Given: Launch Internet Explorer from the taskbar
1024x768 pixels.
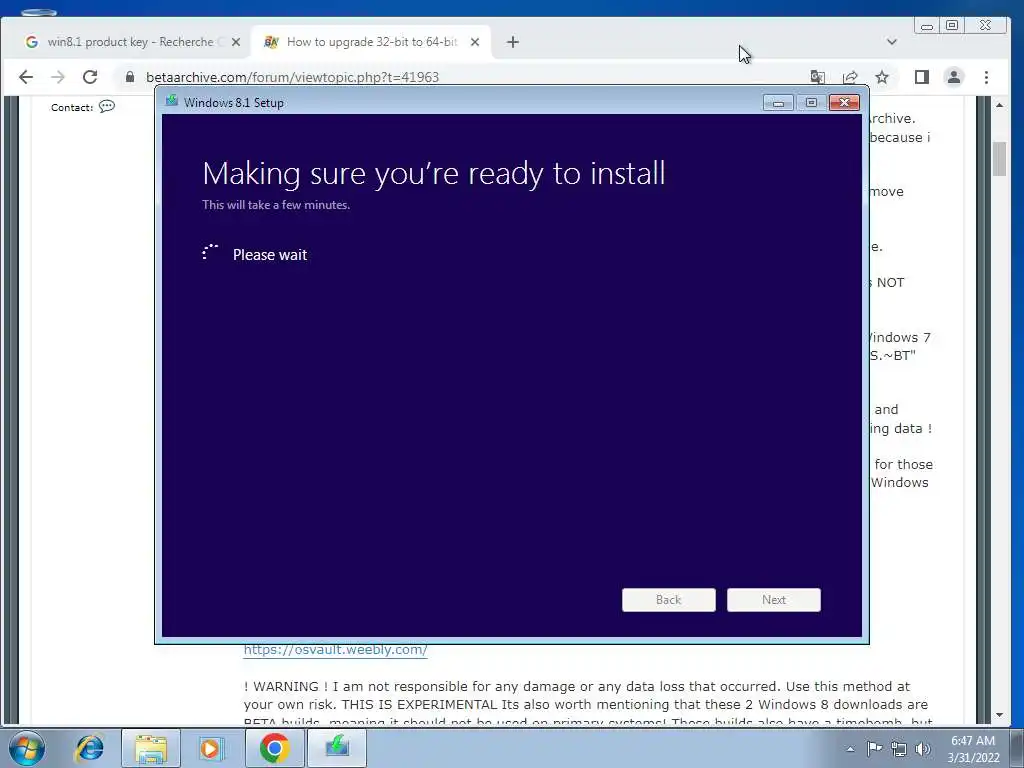Looking at the screenshot, I should 89,748.
